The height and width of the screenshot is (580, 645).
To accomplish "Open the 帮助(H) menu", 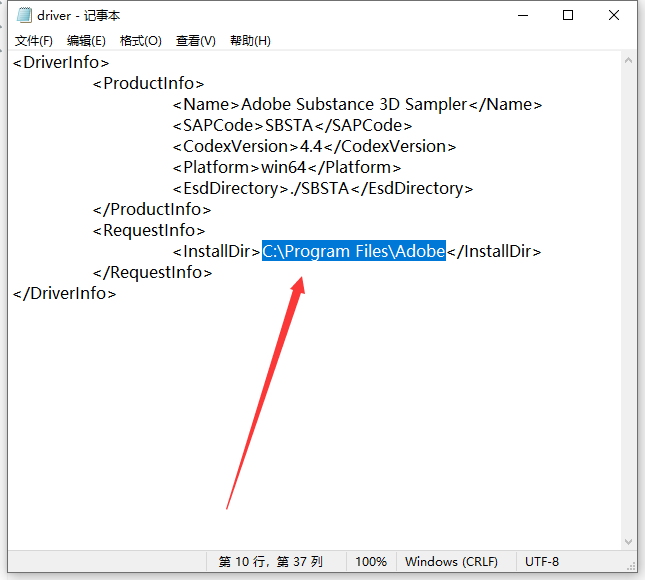I will tap(250, 41).
